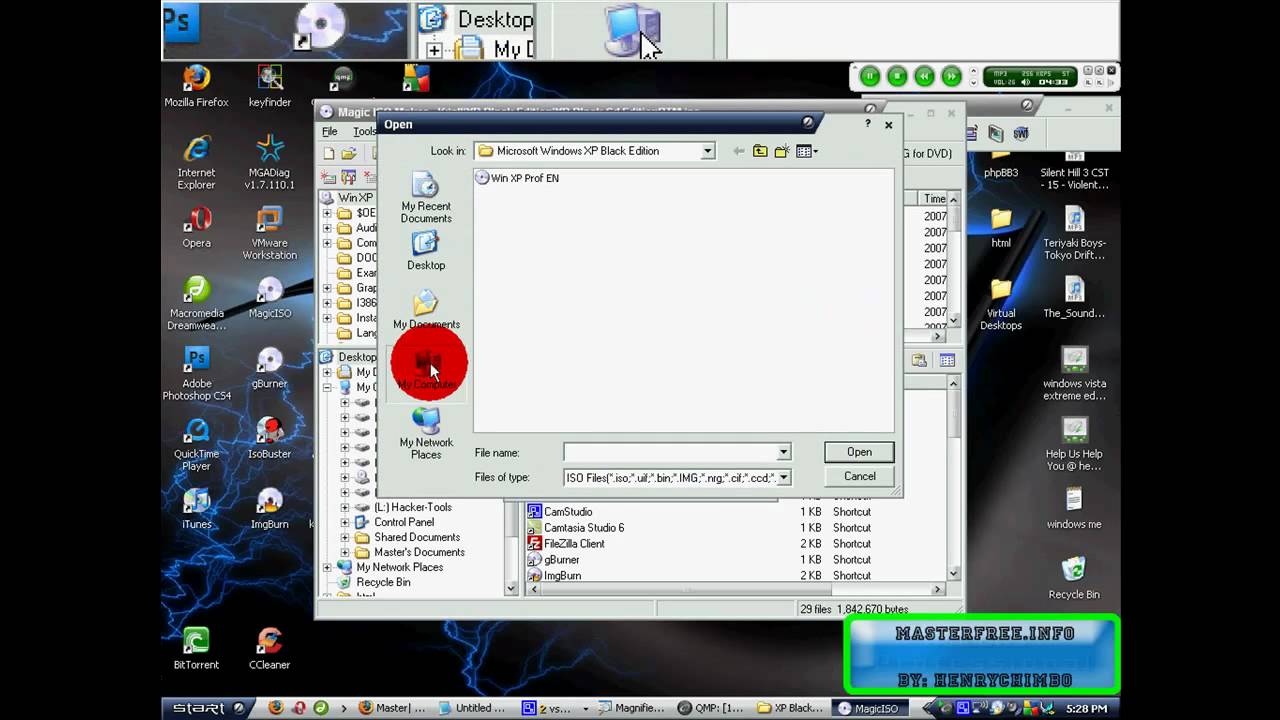Click the File name input field
Screen dimensions: 1280x720
tap(670, 452)
